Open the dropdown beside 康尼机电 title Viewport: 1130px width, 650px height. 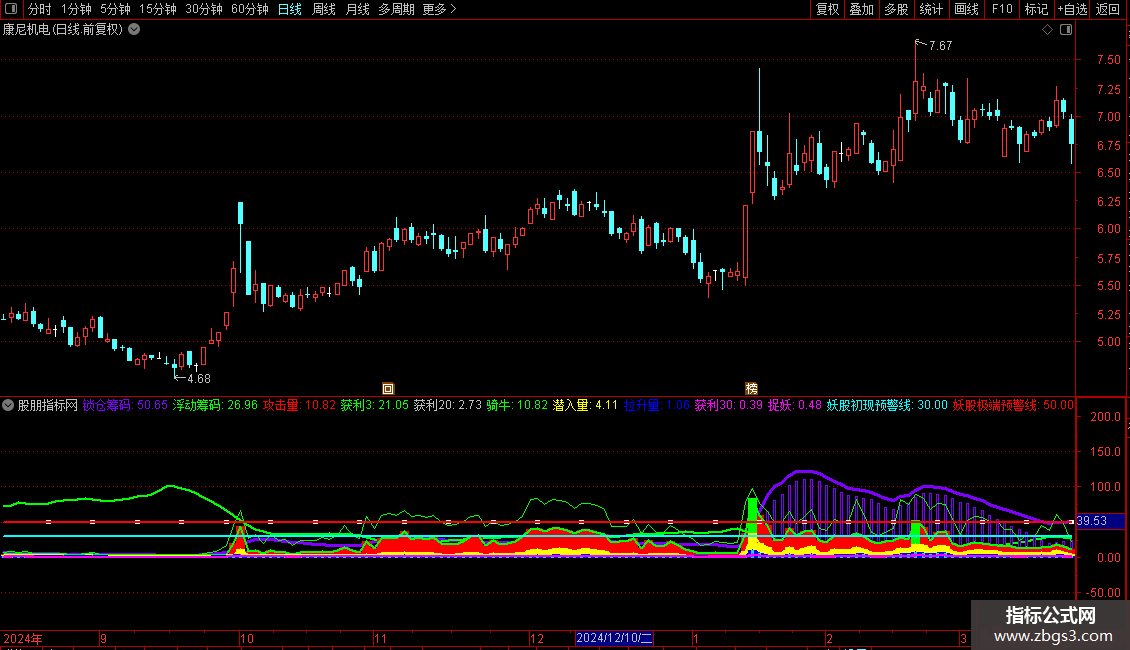[x=134, y=30]
